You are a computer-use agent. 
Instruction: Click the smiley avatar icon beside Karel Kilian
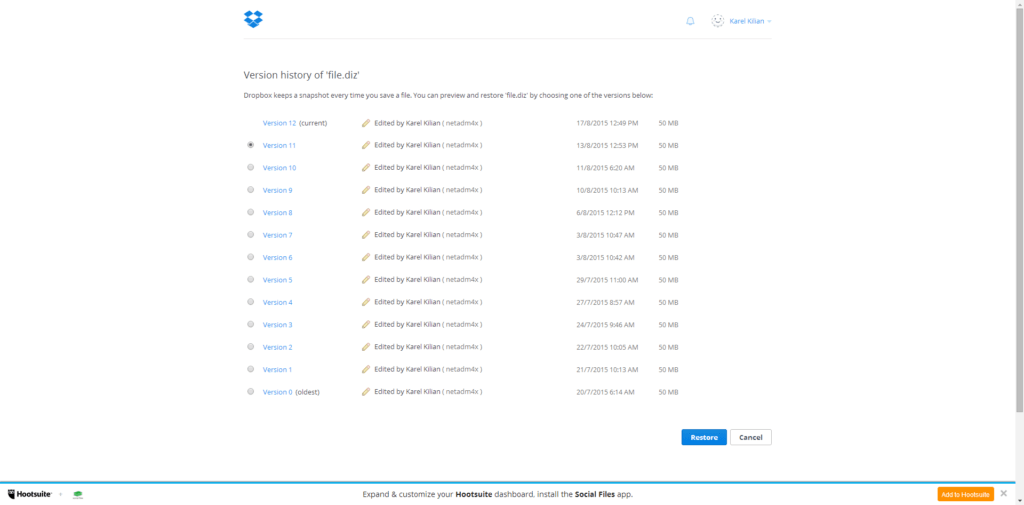pos(718,21)
